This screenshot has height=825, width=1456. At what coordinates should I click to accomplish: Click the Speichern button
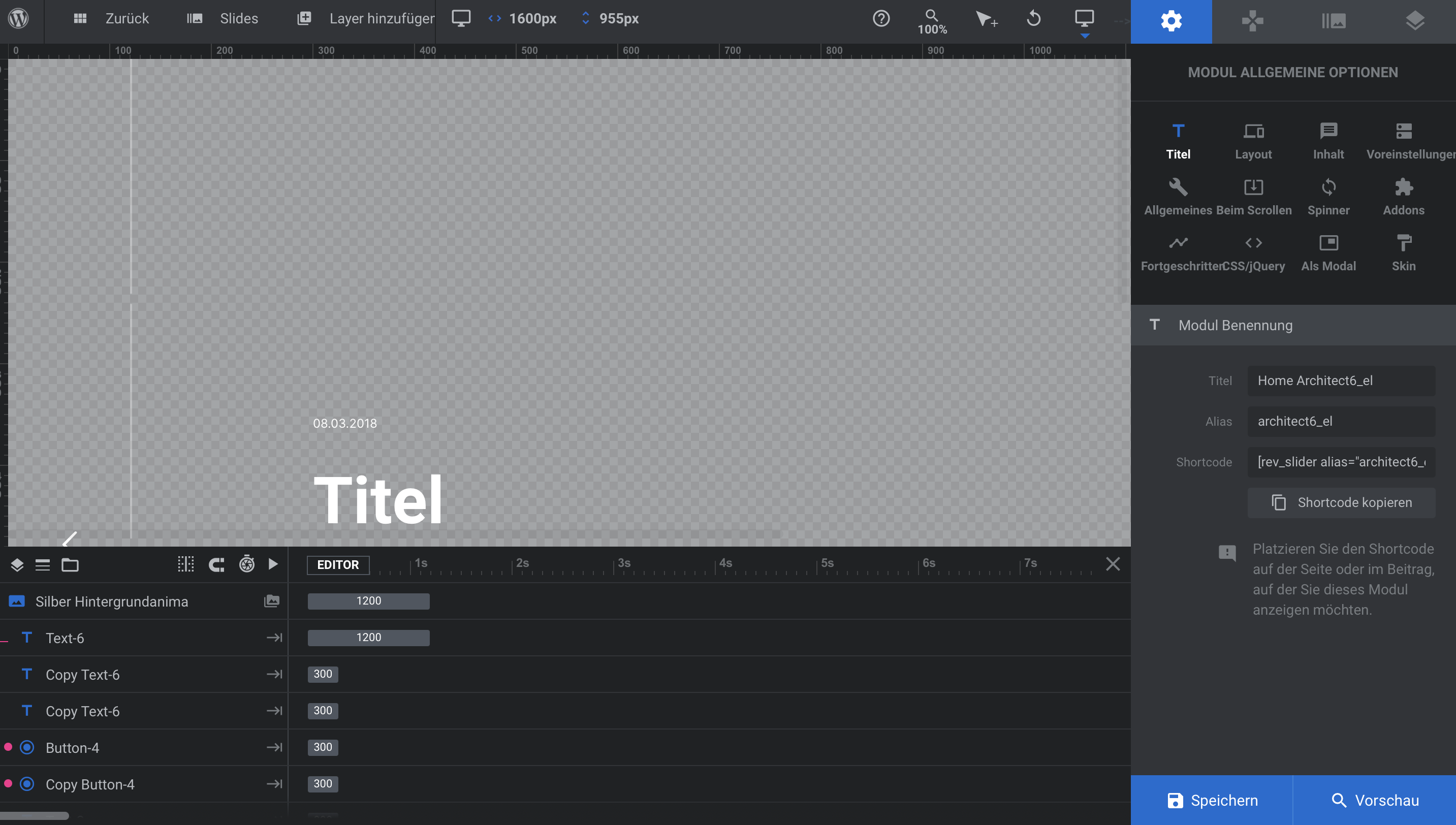tap(1212, 800)
